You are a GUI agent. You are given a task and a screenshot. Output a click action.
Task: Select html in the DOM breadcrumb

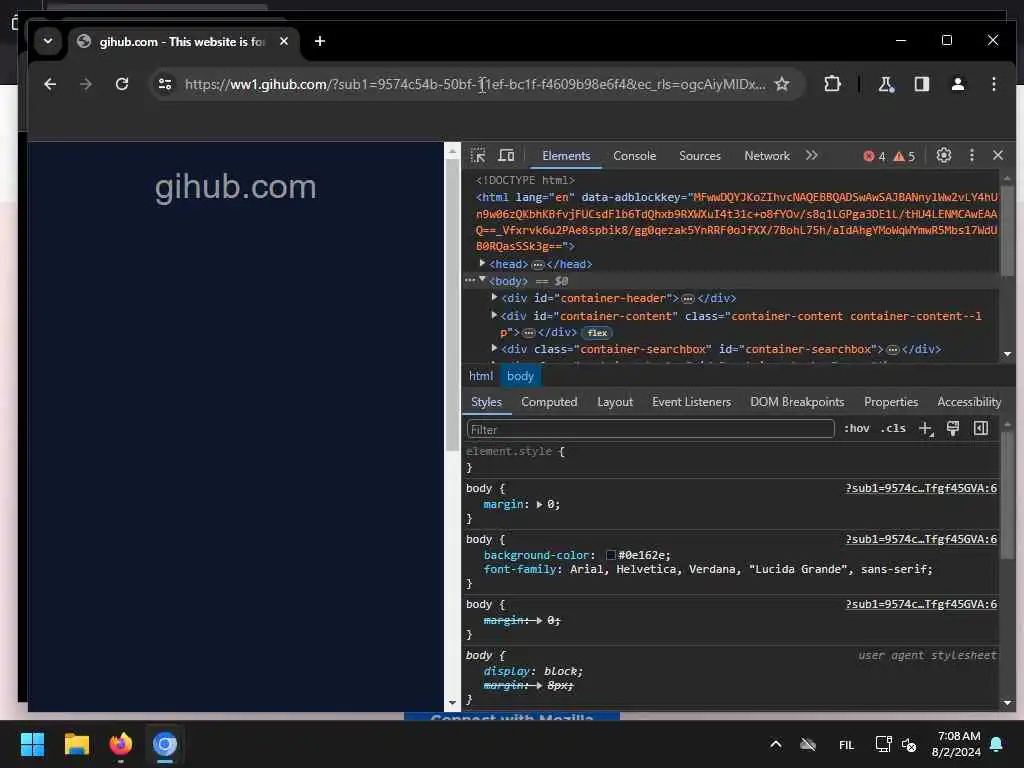pyautogui.click(x=481, y=376)
